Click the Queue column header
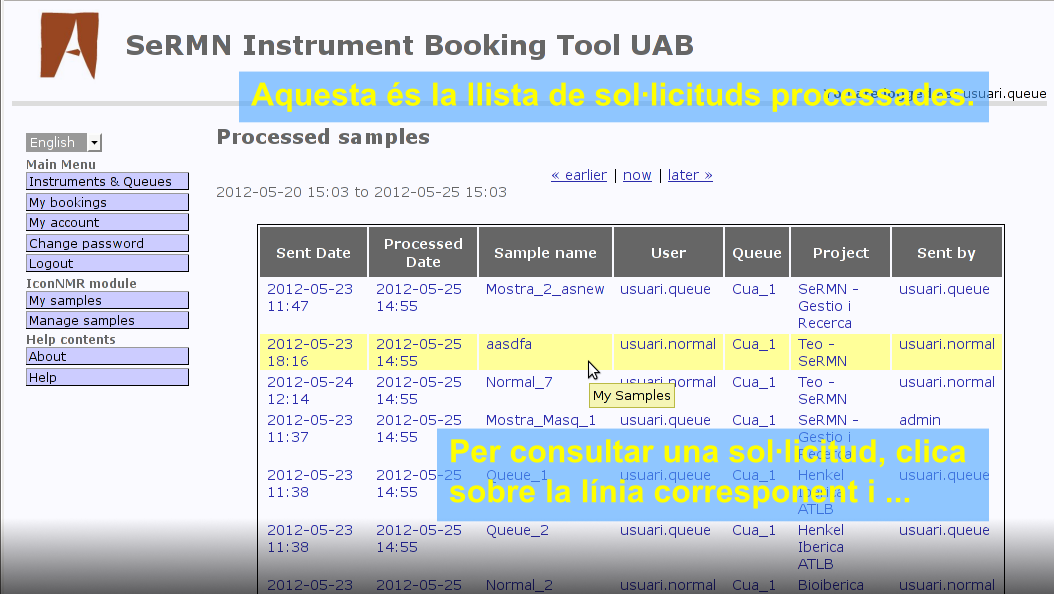This screenshot has height=594, width=1054. tap(757, 253)
